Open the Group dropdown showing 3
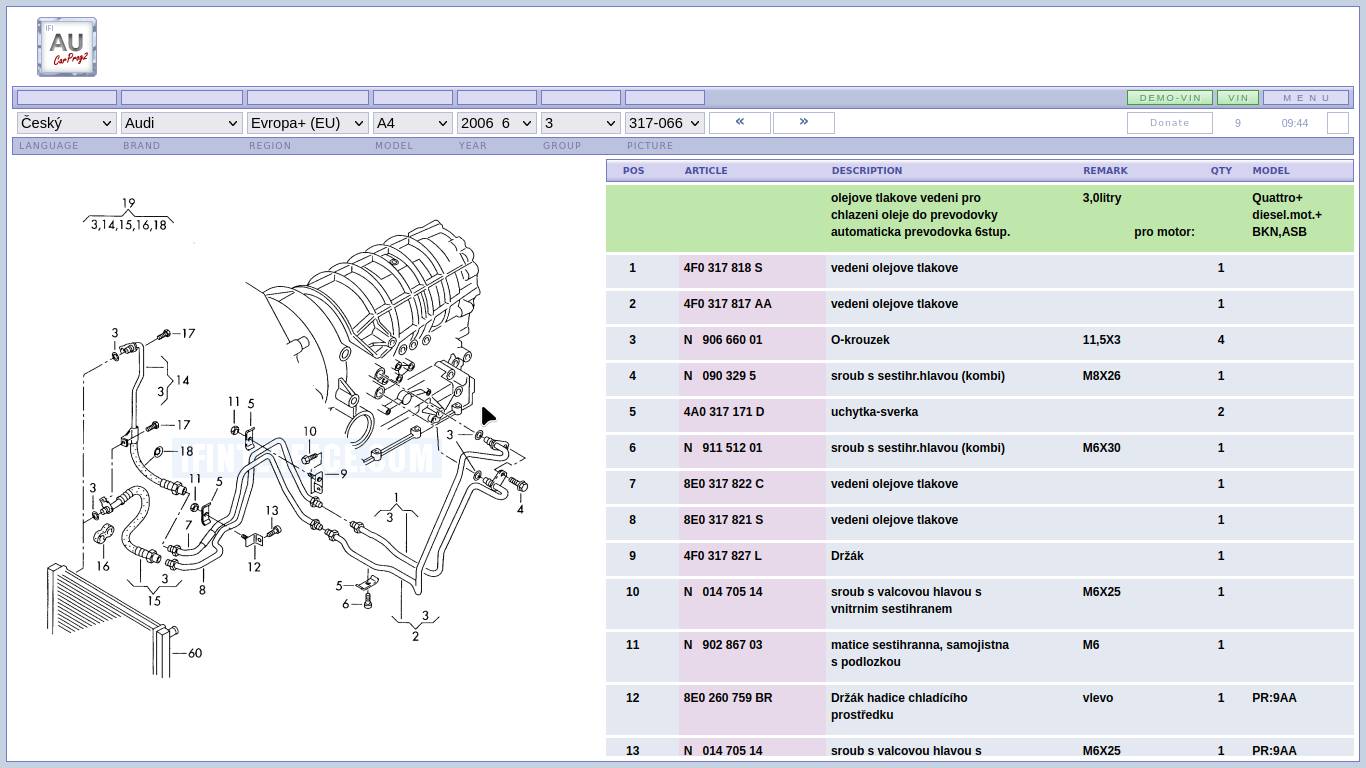 580,123
